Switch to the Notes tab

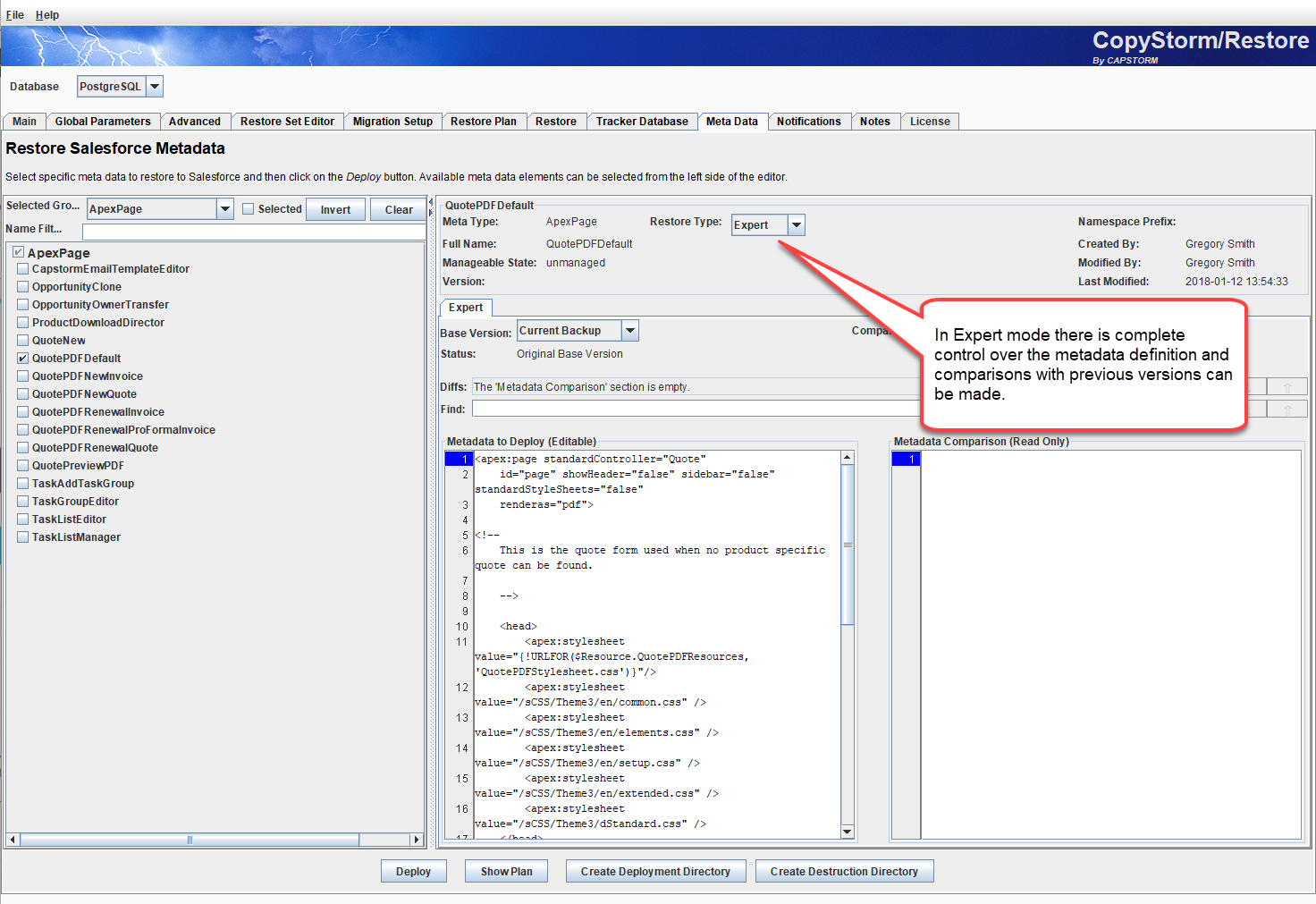[875, 122]
